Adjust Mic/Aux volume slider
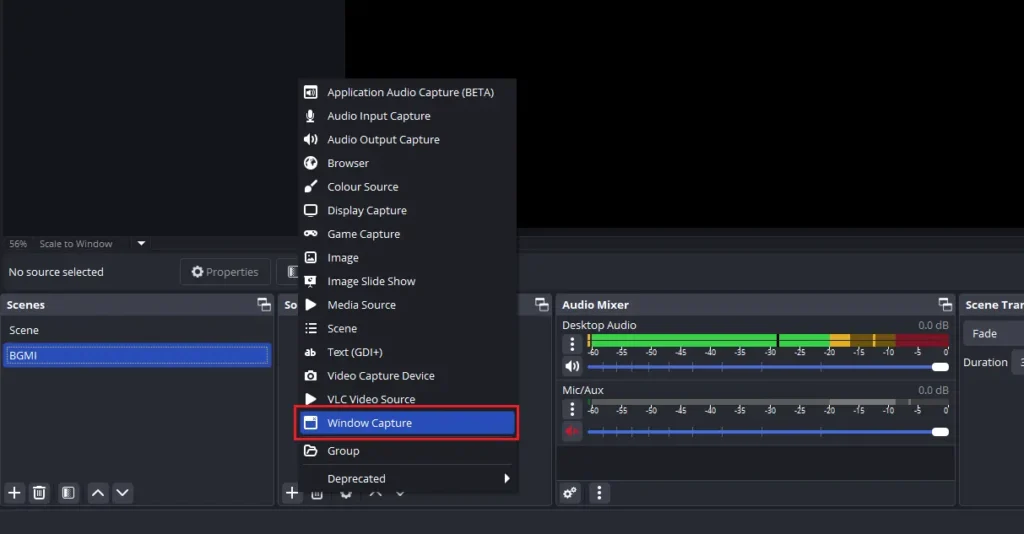The image size is (1024, 534). pos(768,432)
